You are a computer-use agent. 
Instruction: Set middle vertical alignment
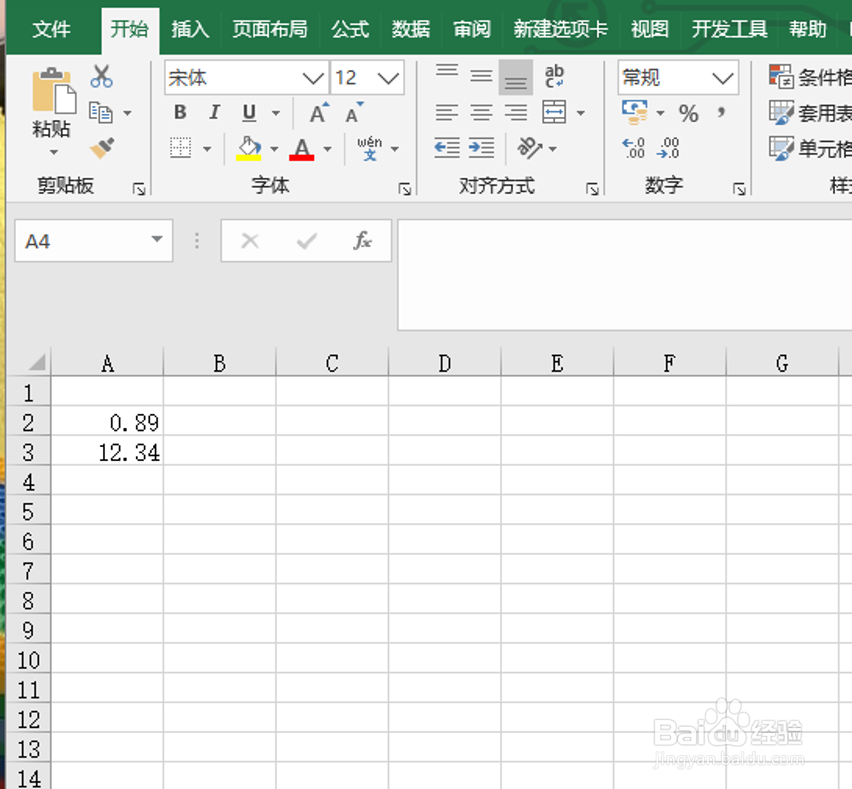tap(481, 76)
